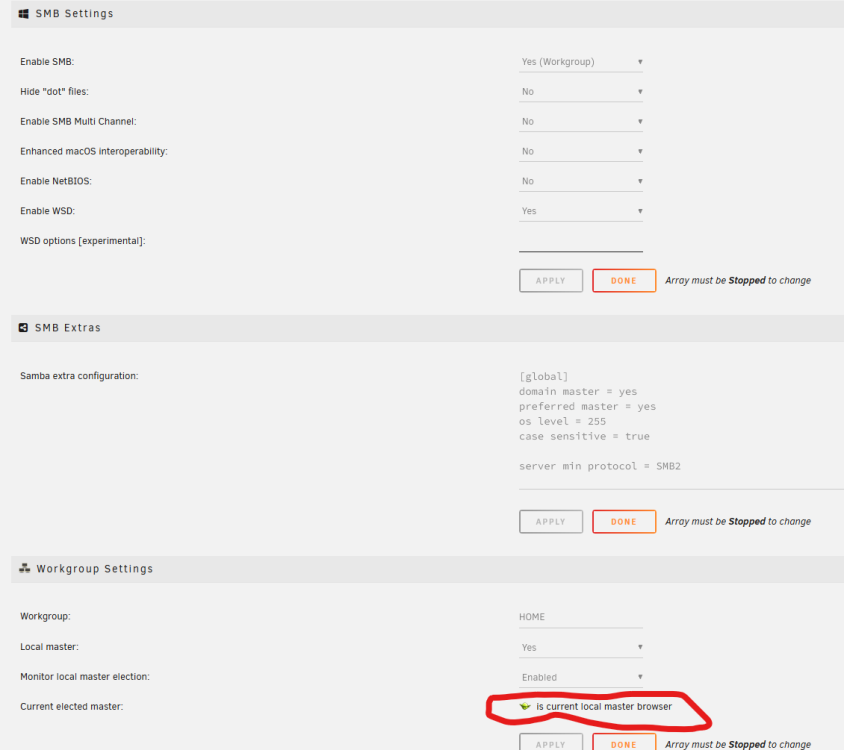Image resolution: width=844 pixels, height=750 pixels.
Task: Click the SMB Settings section header
Action: [427, 13]
